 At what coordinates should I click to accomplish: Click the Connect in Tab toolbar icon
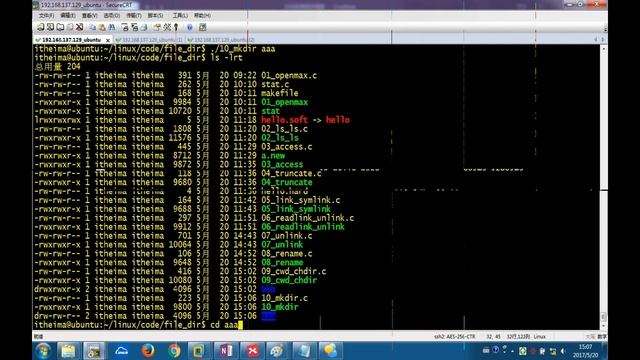[60, 27]
